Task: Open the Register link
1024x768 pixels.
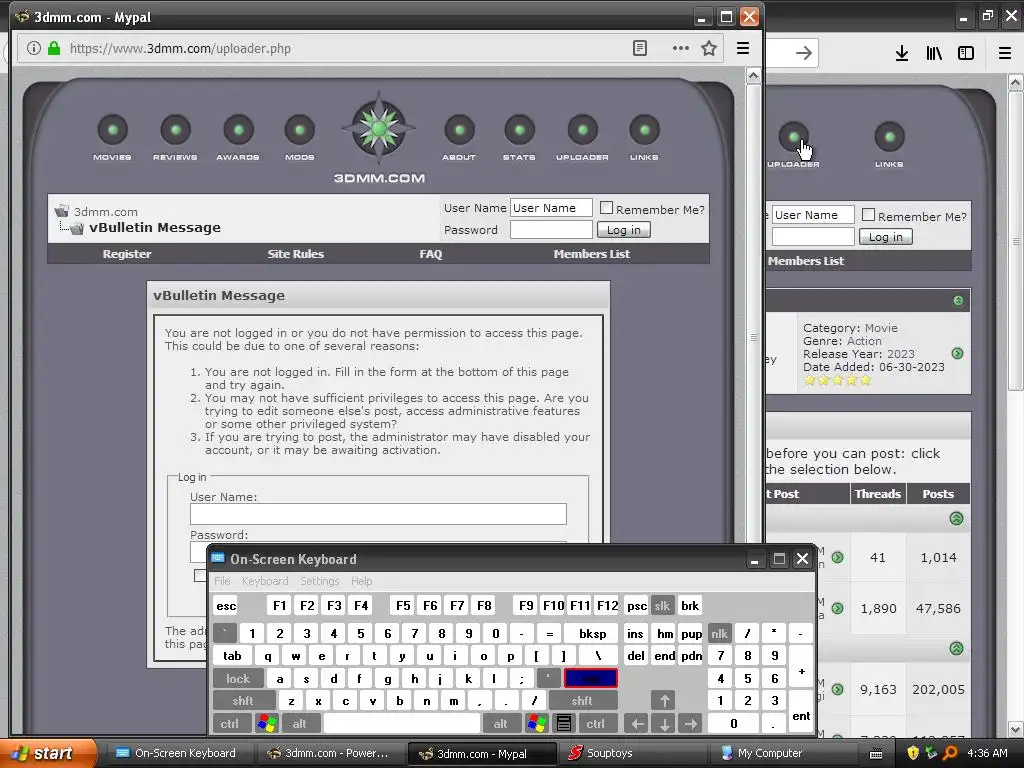Action: point(127,254)
